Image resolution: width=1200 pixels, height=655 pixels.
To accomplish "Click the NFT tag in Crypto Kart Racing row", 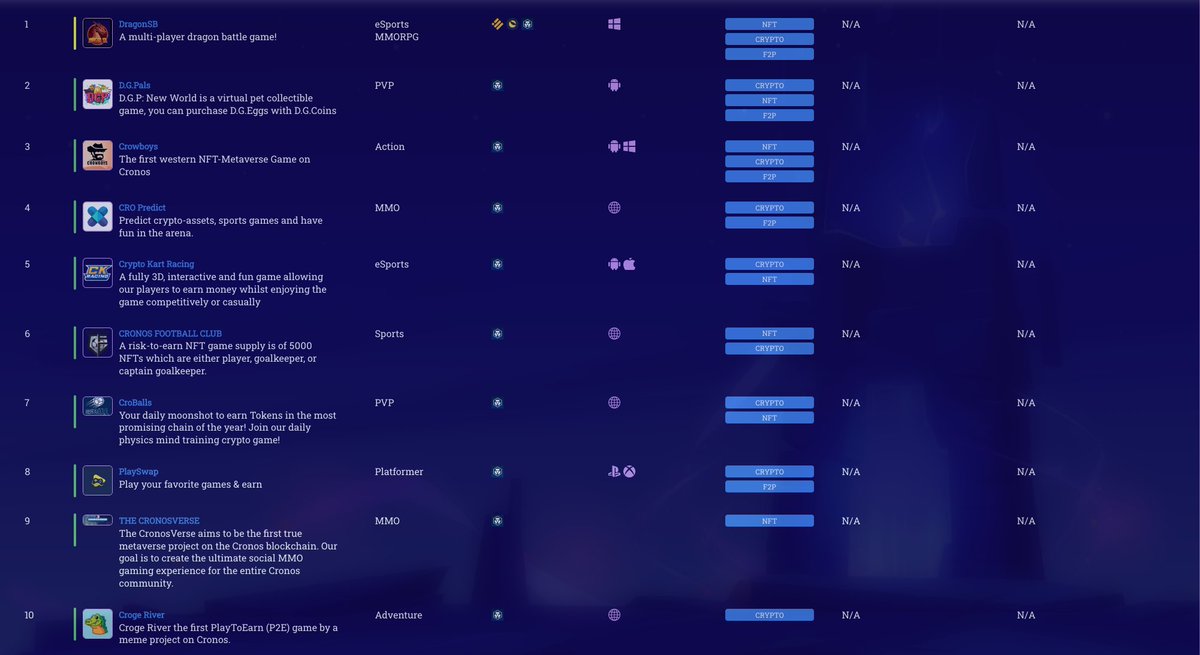I will click(769, 280).
